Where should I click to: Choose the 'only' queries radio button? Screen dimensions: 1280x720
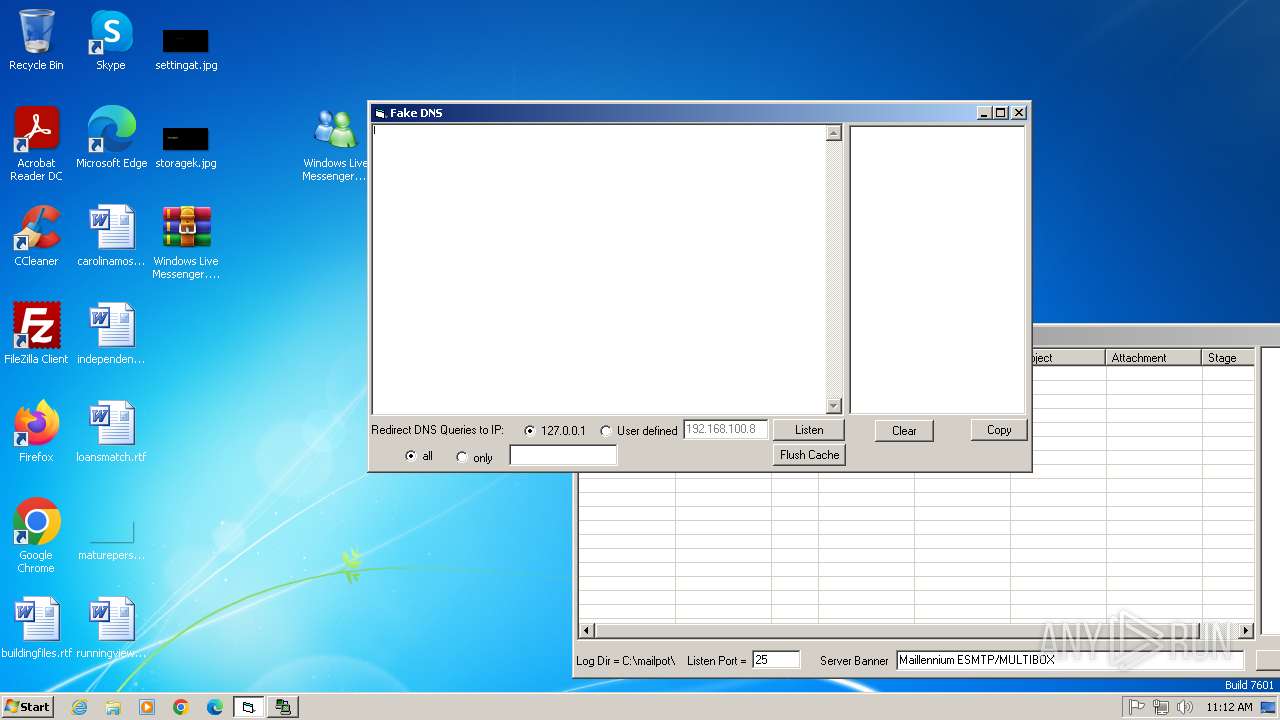[x=462, y=457]
